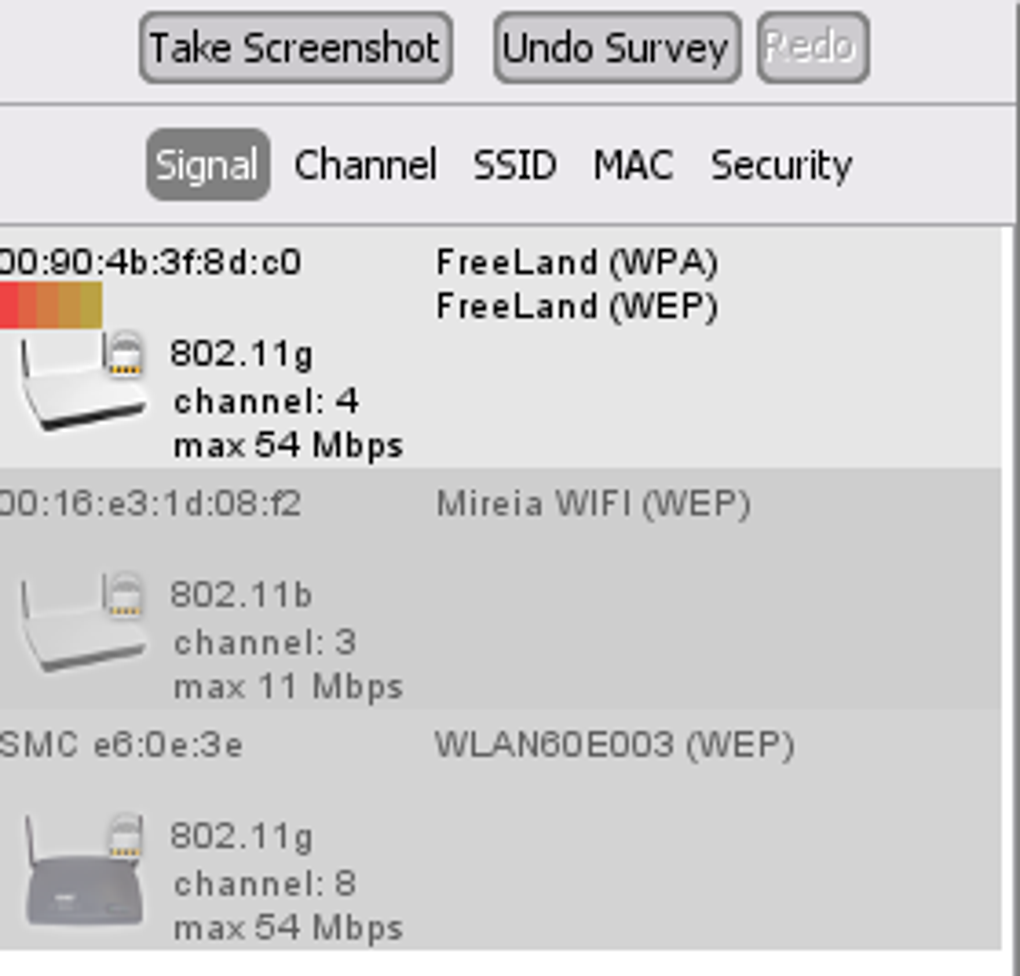Sort the list by Security
Viewport: 1020px width, 976px height.
click(781, 166)
